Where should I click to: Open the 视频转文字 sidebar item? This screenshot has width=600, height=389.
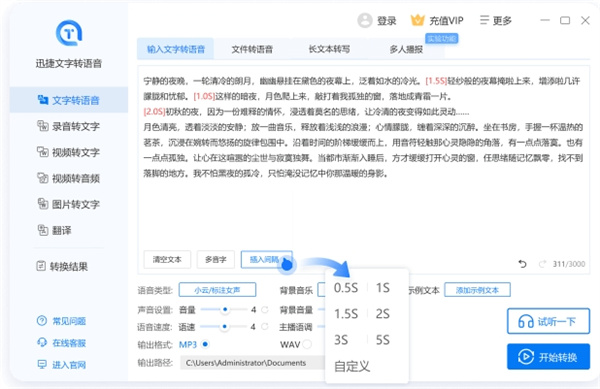pyautogui.click(x=69, y=152)
